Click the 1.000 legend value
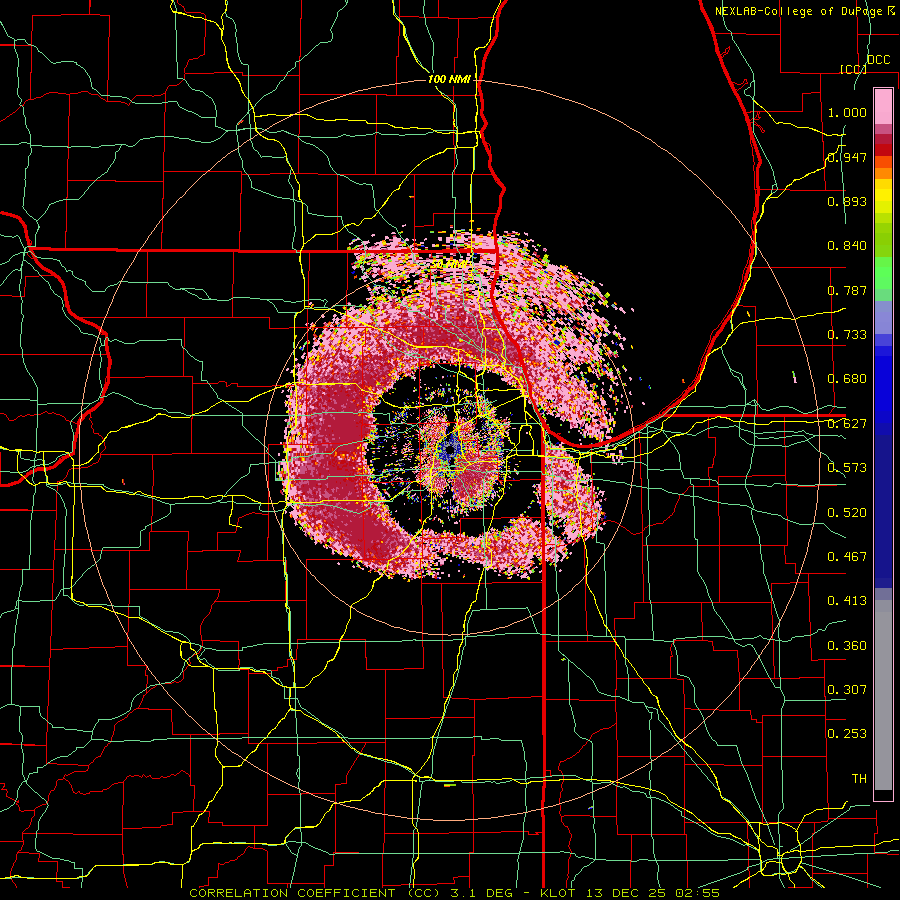 click(x=847, y=112)
